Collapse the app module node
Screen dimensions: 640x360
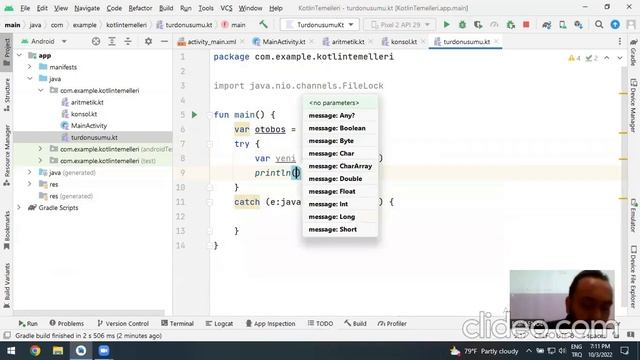click(19, 55)
